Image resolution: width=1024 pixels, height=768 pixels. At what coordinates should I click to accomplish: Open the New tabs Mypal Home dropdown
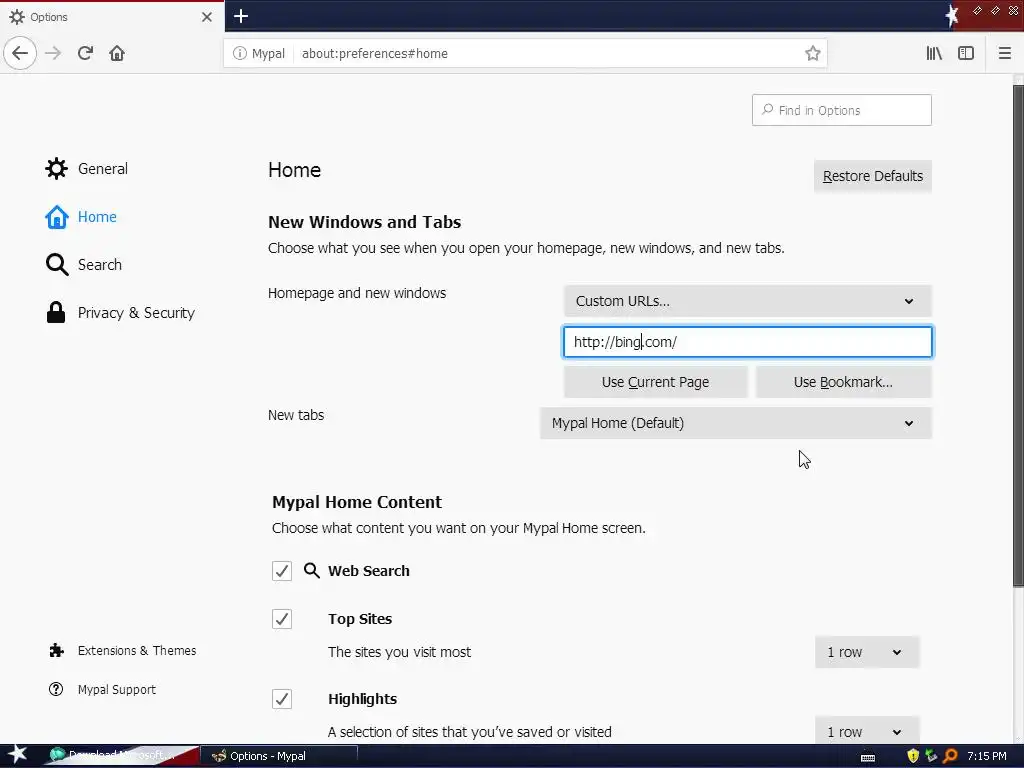(735, 423)
